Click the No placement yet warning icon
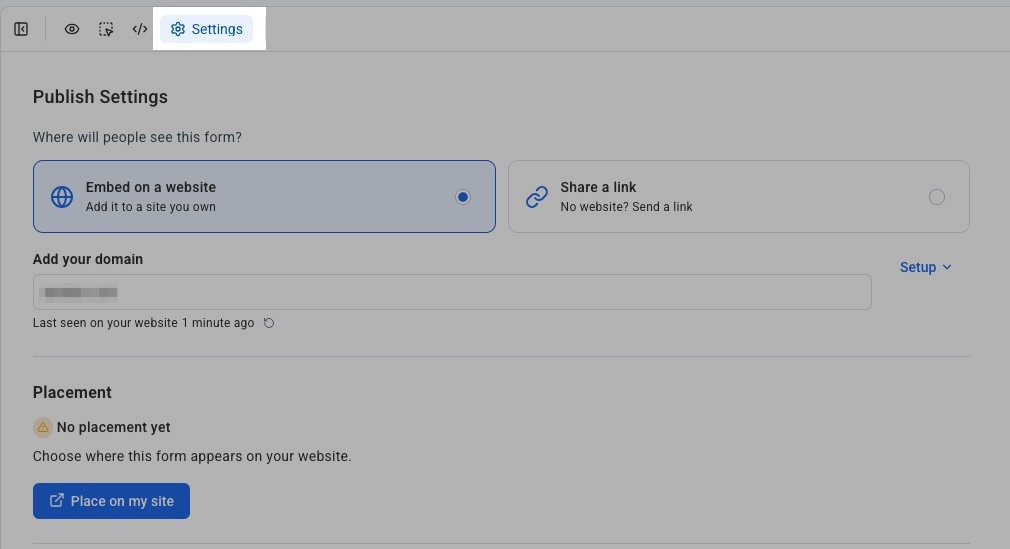Image resolution: width=1010 pixels, height=549 pixels. click(43, 427)
